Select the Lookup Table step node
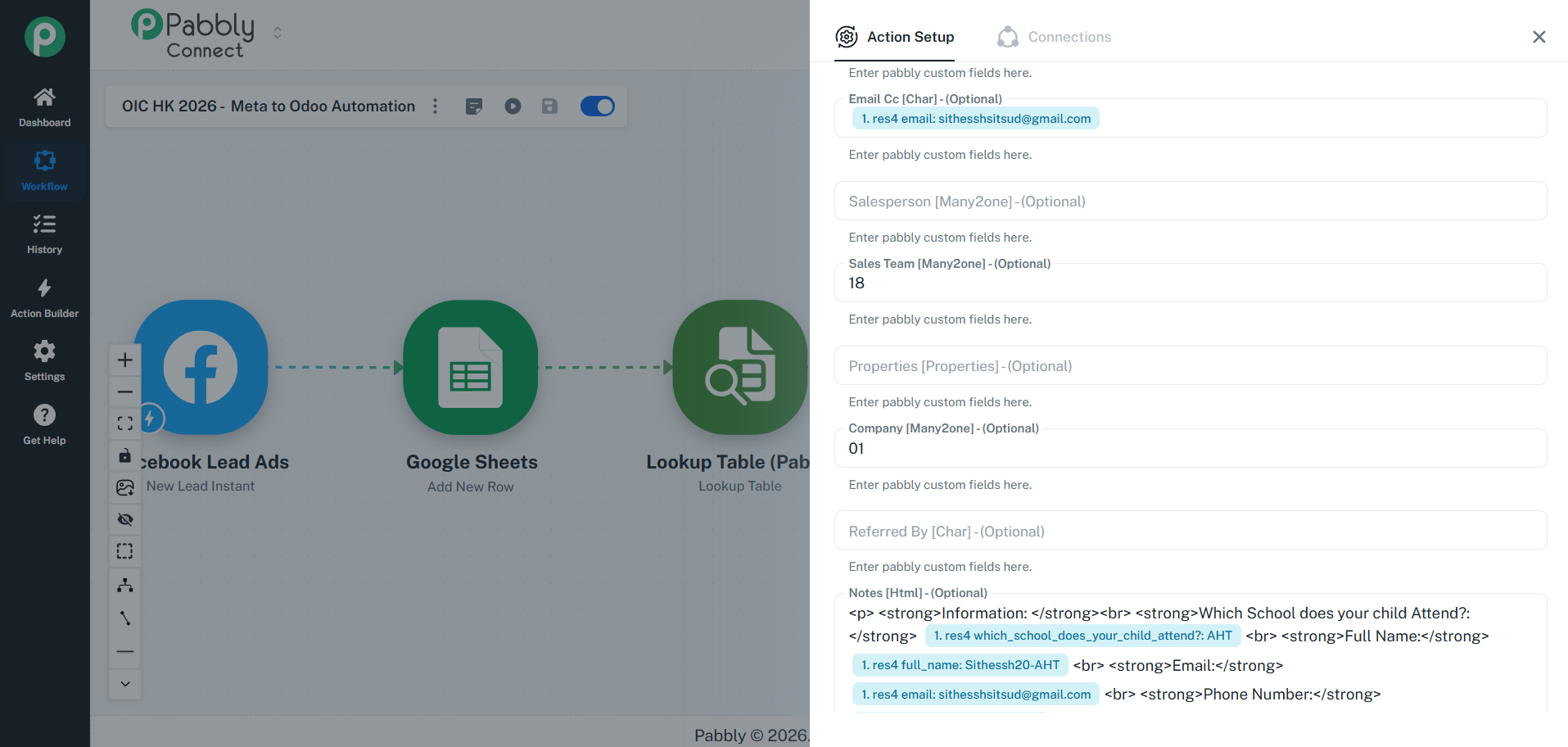This screenshot has width=1568, height=747. point(740,367)
